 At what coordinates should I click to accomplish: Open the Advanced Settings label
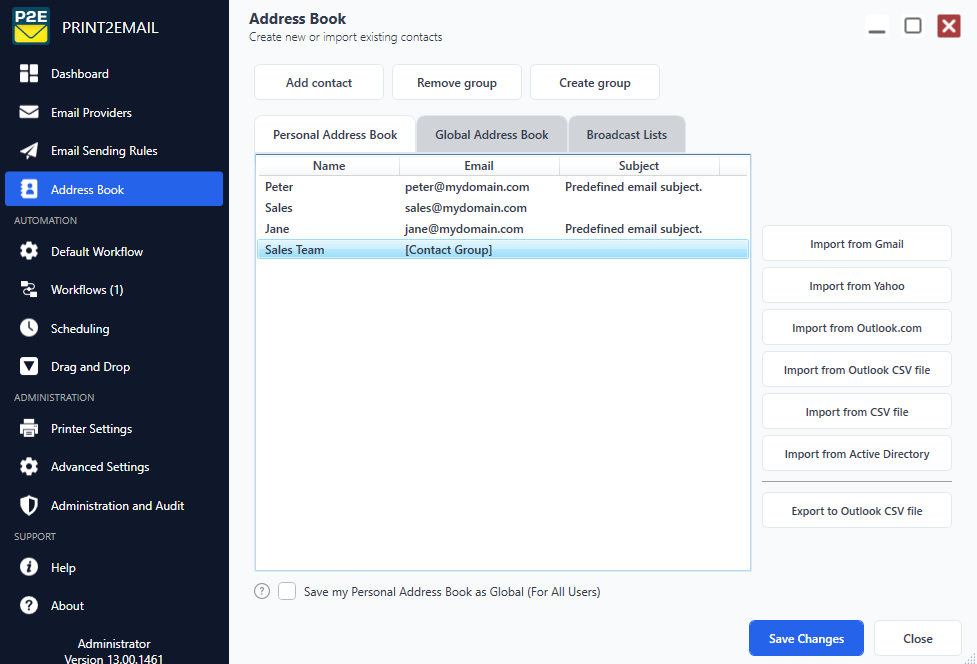(x=100, y=467)
